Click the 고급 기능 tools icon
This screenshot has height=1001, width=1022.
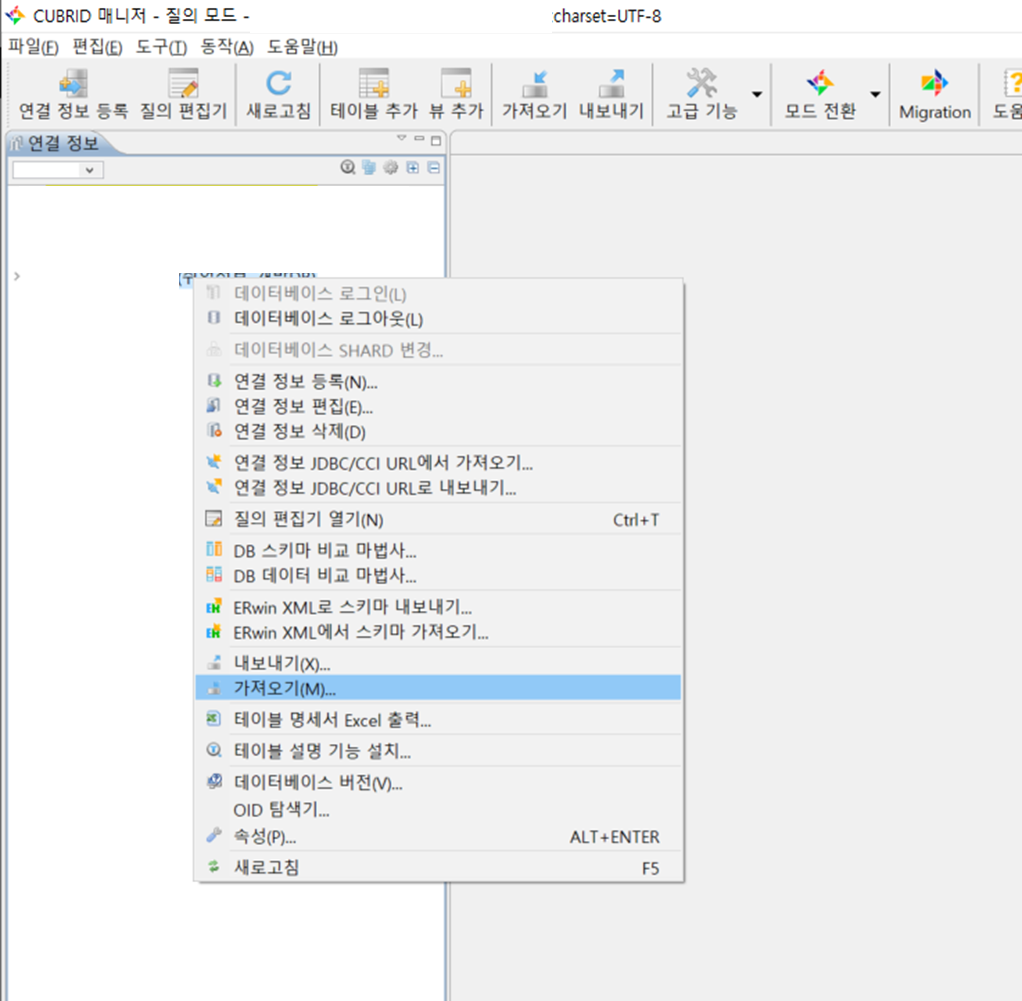click(x=701, y=84)
